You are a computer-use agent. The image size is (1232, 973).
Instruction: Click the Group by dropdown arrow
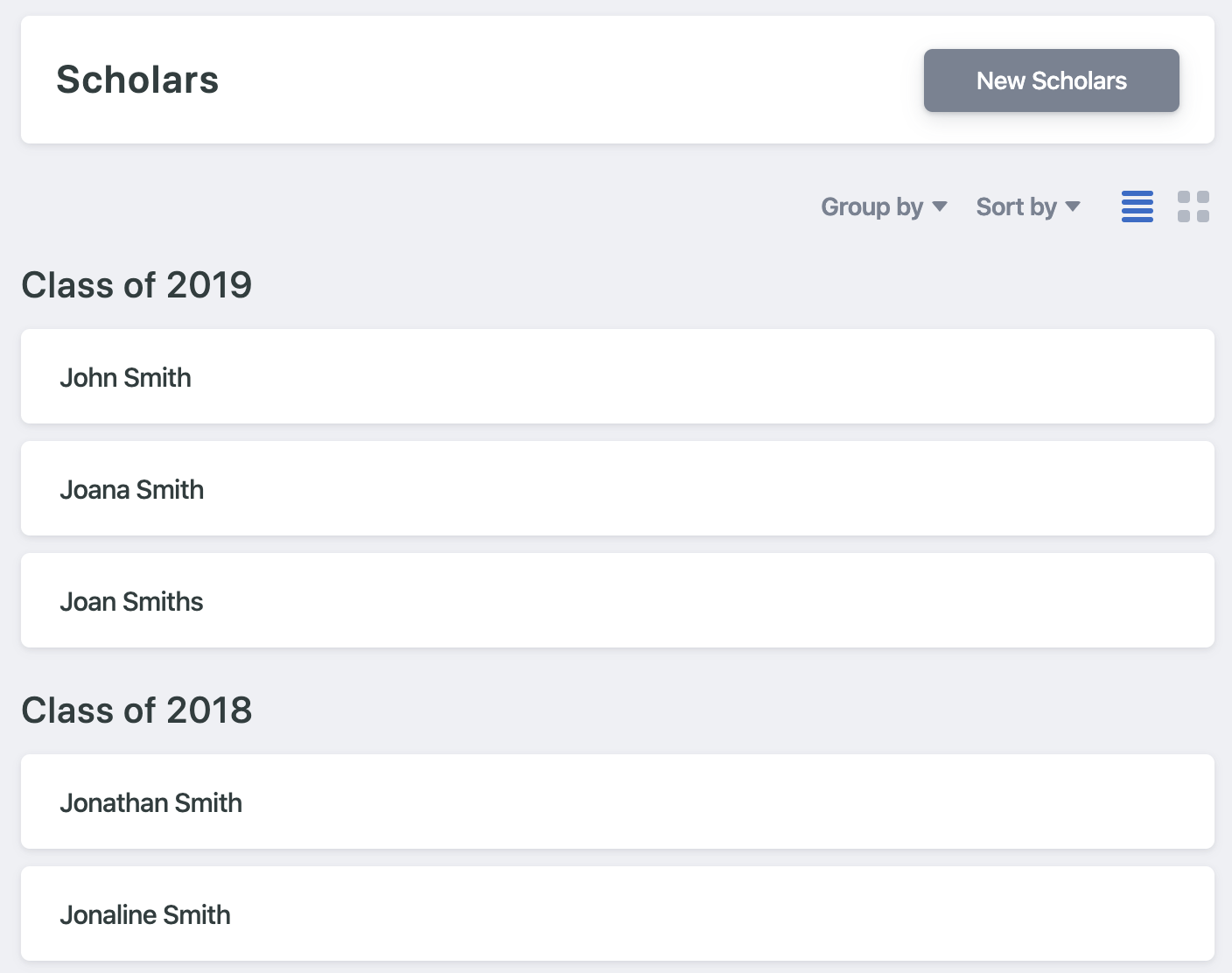tap(940, 206)
